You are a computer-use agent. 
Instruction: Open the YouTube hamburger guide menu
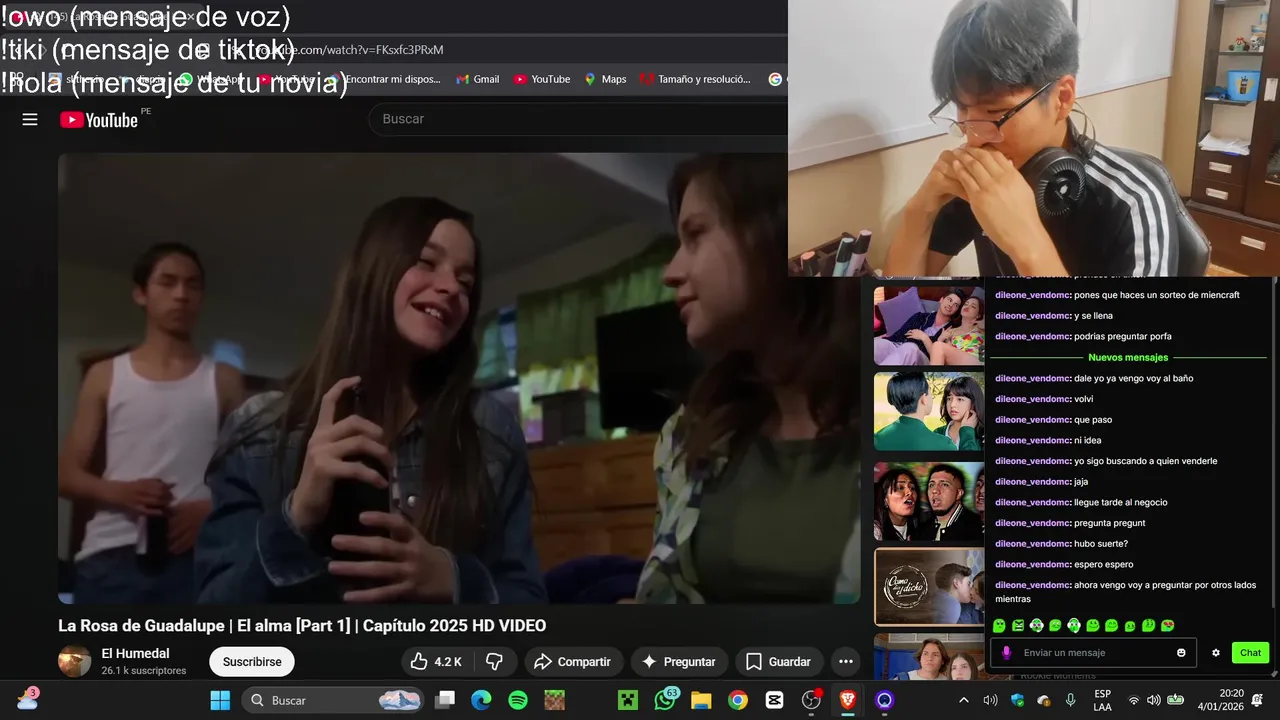click(30, 120)
